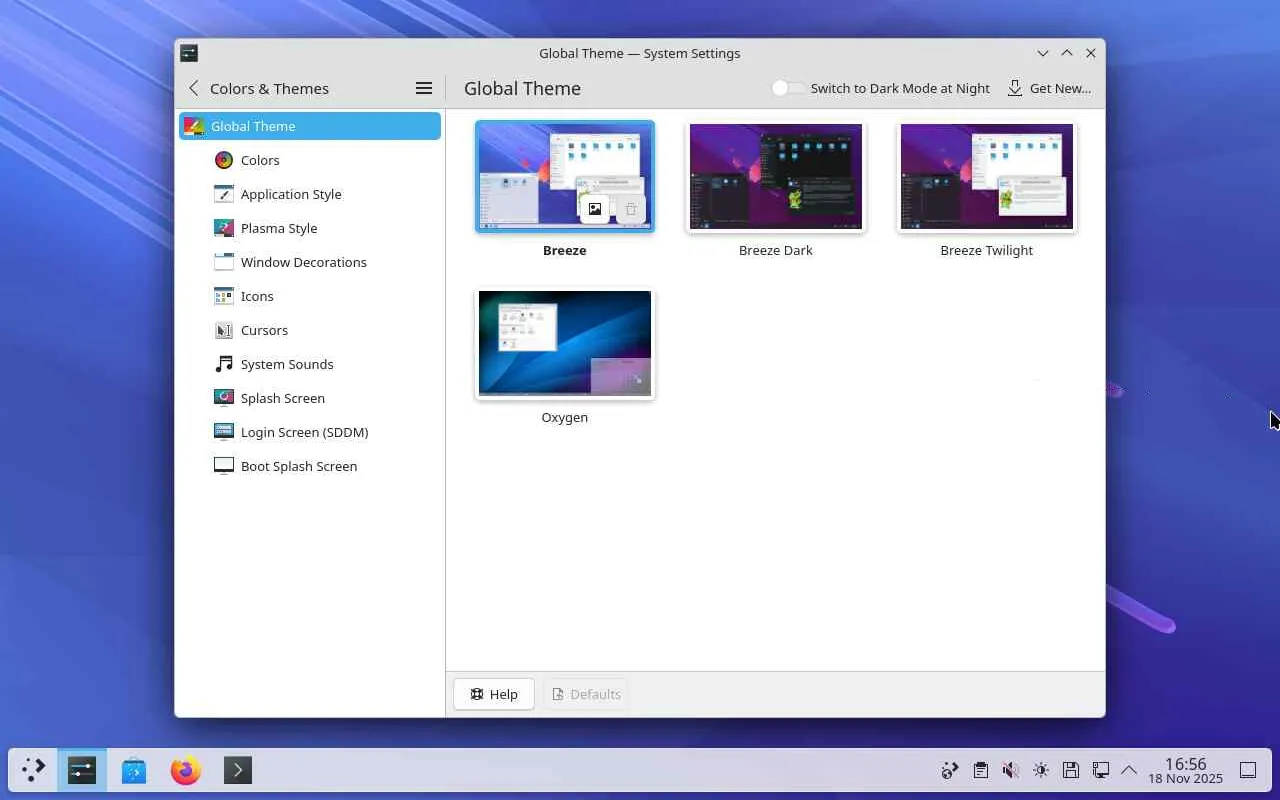Viewport: 1280px width, 800px height.
Task: Expand hidden system tray icons
Action: [x=1129, y=770]
